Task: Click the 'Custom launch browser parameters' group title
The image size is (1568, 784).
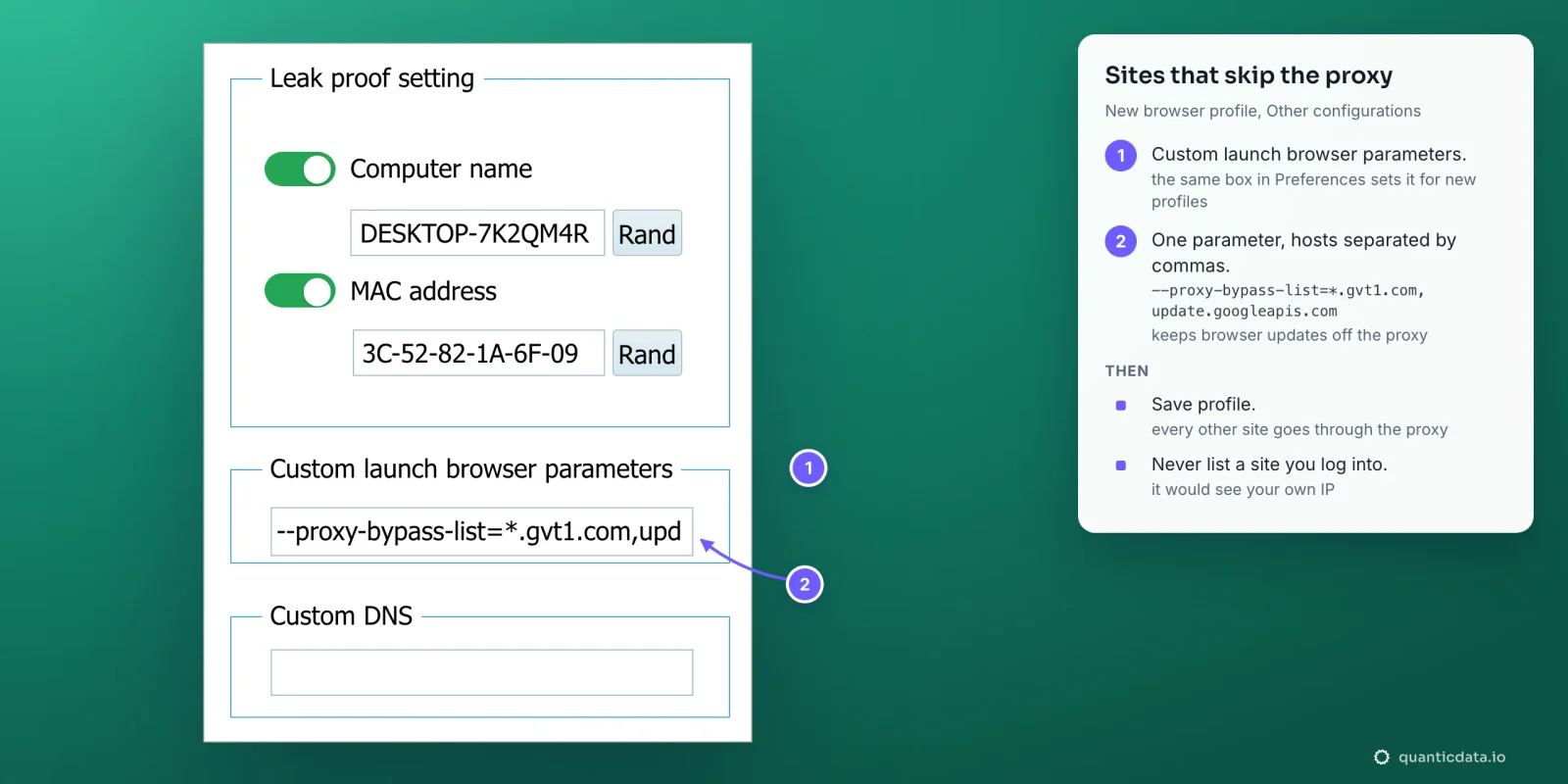Action: (471, 469)
